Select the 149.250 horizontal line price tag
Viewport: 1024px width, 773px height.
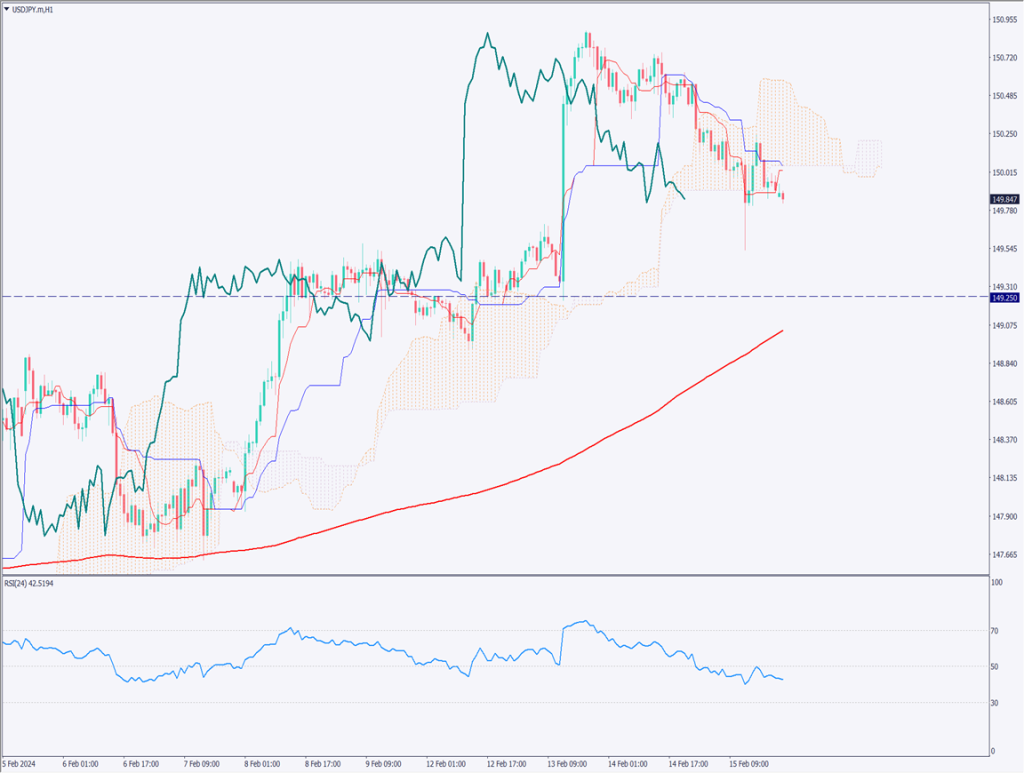(x=1004, y=297)
